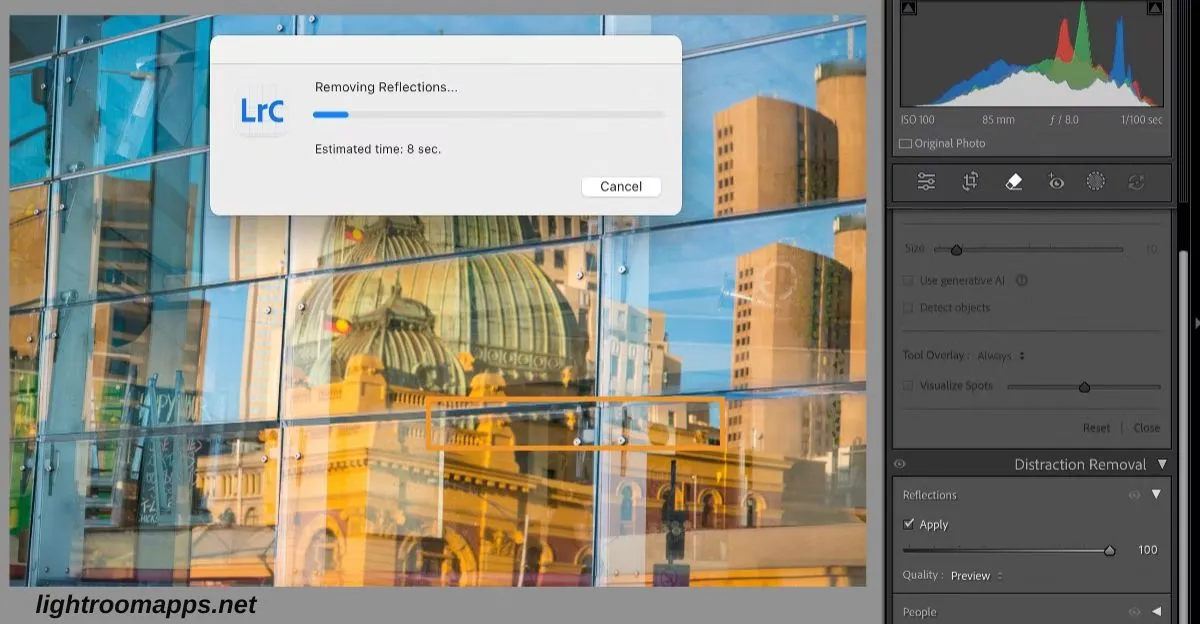Open the Crop & Straighten tool

click(969, 181)
